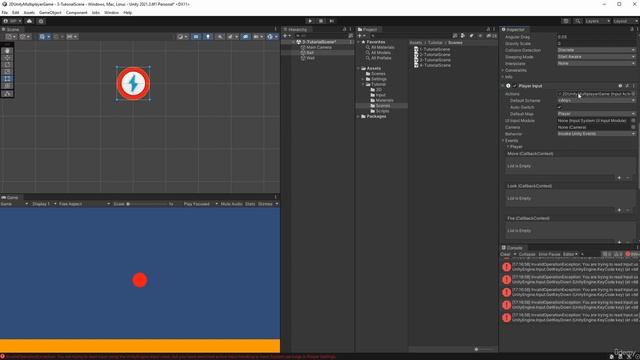The height and width of the screenshot is (360, 640).
Task: Open the Sleeping Mode dropdown
Action: click(596, 57)
